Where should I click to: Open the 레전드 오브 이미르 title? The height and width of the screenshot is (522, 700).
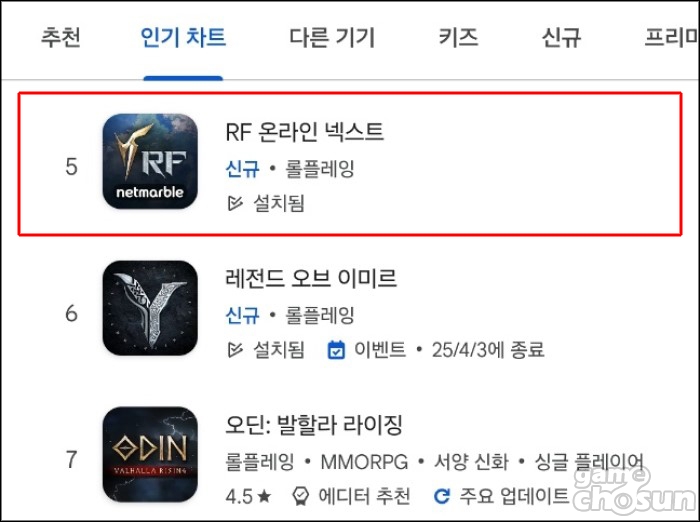(311, 278)
